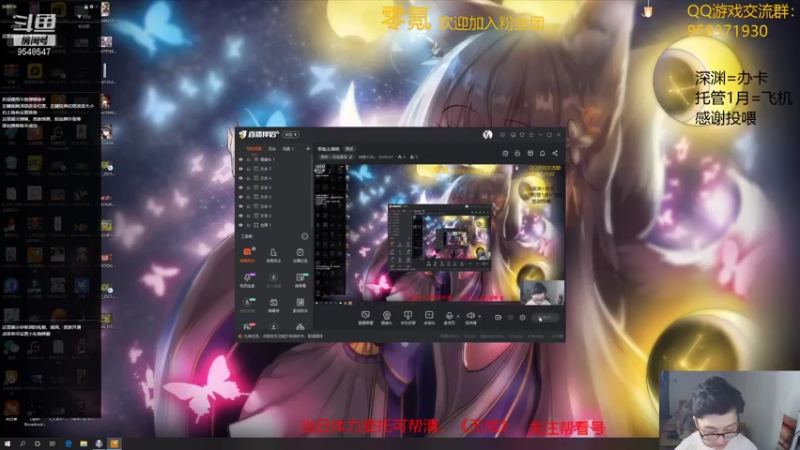Click the round options icon in the toolbox header
Viewport: 800px width, 450px height.
(305, 236)
